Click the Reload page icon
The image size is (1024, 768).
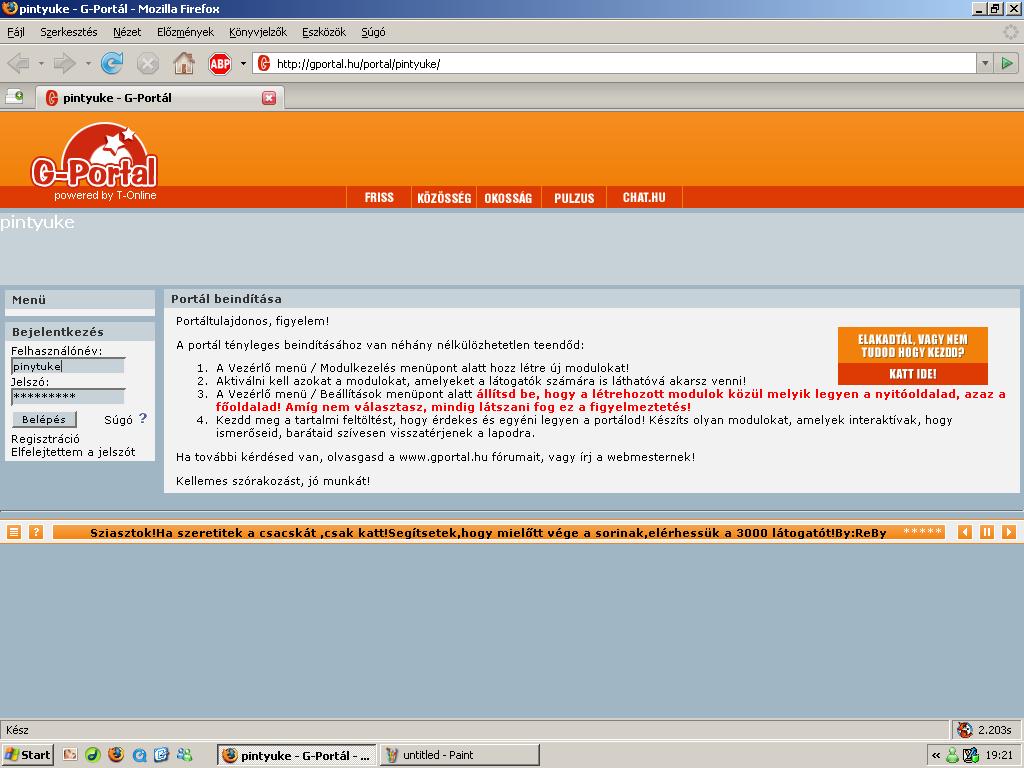click(x=112, y=64)
